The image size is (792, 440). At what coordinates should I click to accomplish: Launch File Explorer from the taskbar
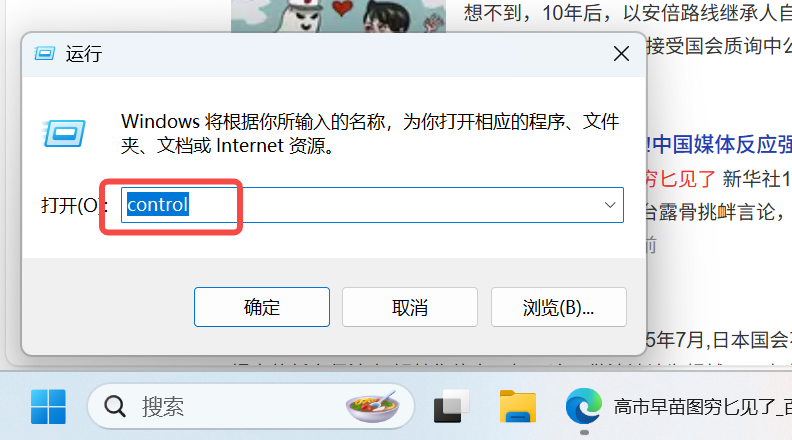[517, 407]
